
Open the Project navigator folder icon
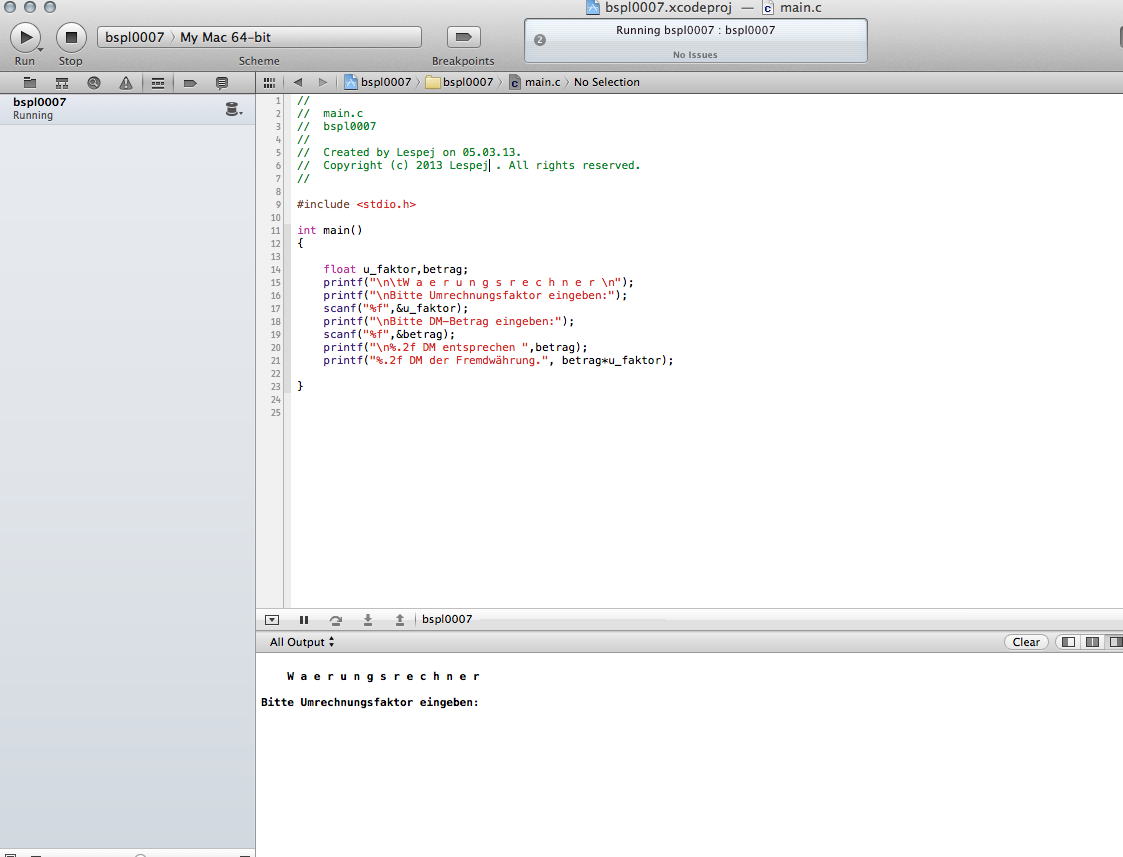[x=30, y=83]
